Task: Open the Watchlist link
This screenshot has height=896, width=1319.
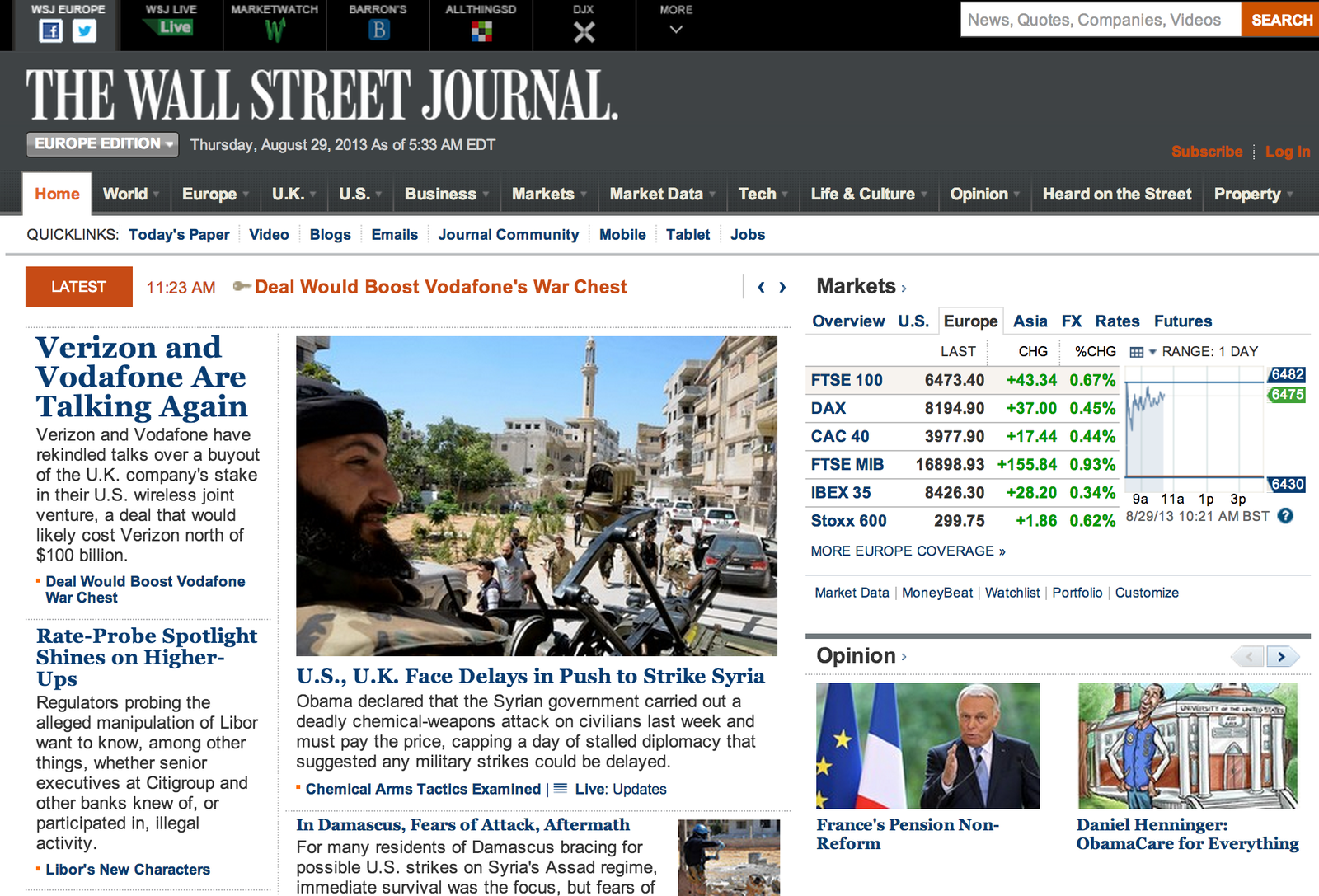Action: [x=1012, y=593]
